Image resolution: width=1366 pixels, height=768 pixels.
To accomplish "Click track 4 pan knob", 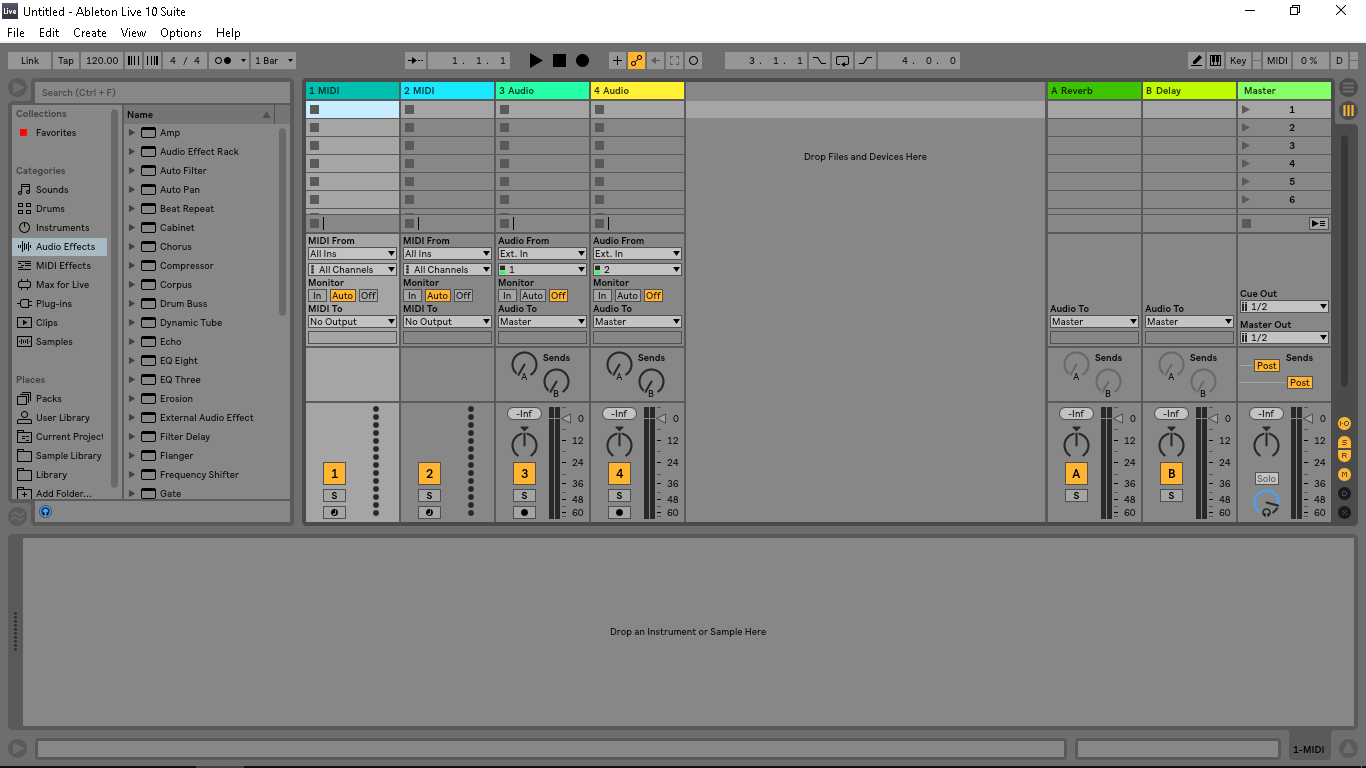I will (619, 442).
